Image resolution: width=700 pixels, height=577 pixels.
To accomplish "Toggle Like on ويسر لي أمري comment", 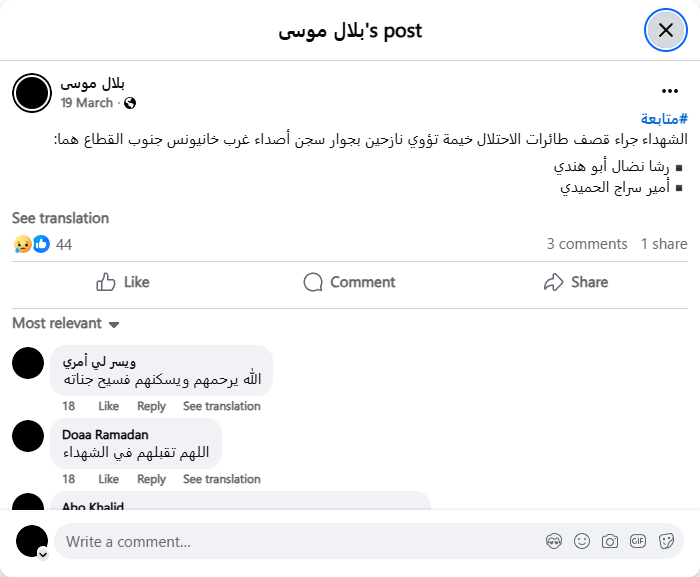I will [108, 406].
